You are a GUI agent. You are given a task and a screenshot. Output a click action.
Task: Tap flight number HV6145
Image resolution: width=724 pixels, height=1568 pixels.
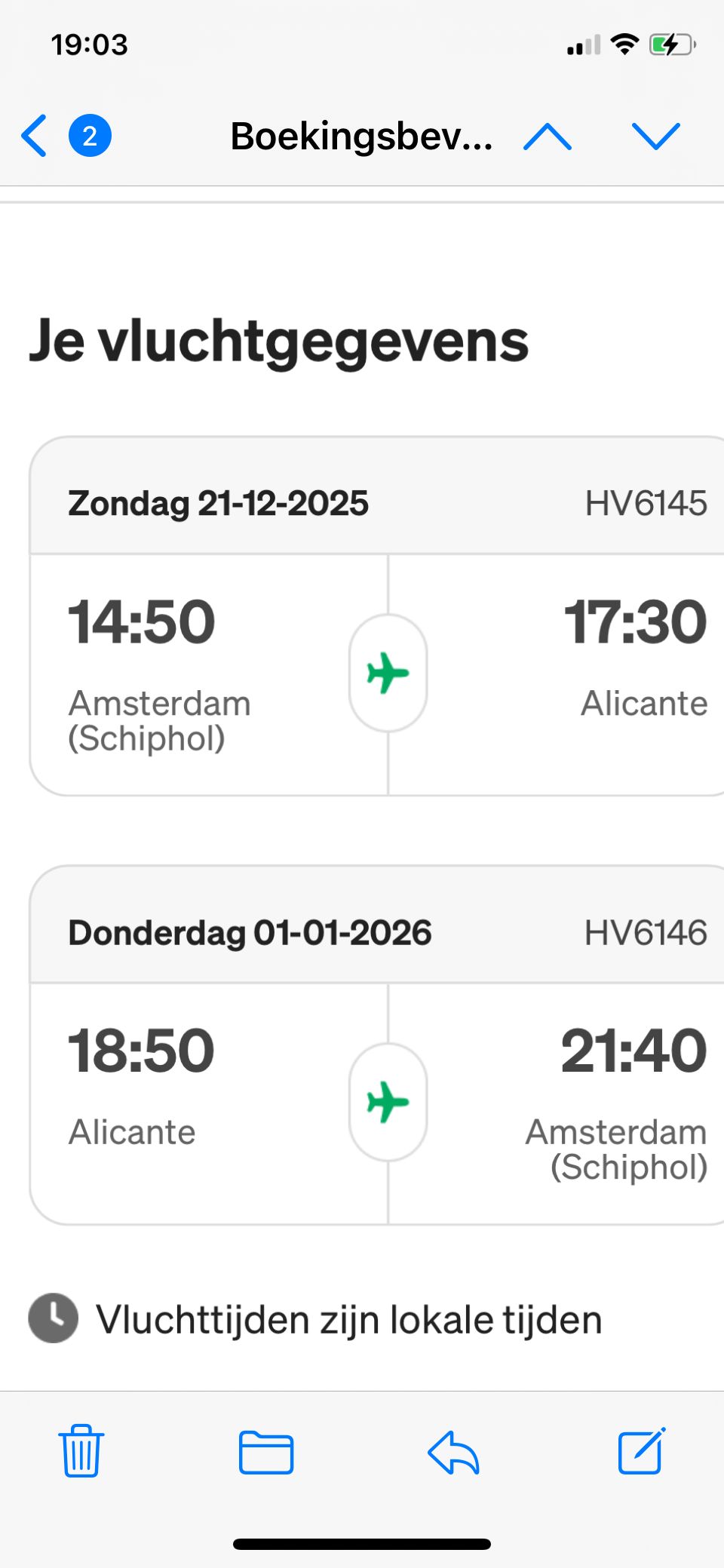646,503
